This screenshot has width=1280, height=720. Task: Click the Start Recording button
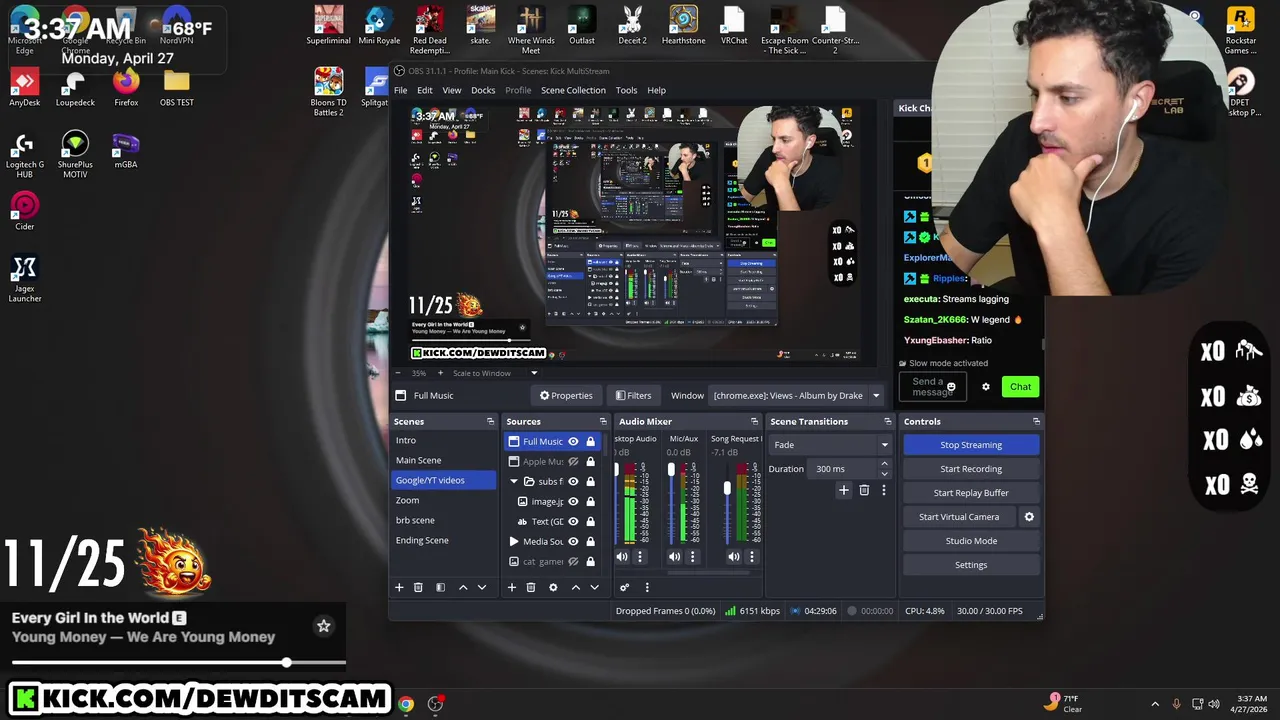(971, 469)
